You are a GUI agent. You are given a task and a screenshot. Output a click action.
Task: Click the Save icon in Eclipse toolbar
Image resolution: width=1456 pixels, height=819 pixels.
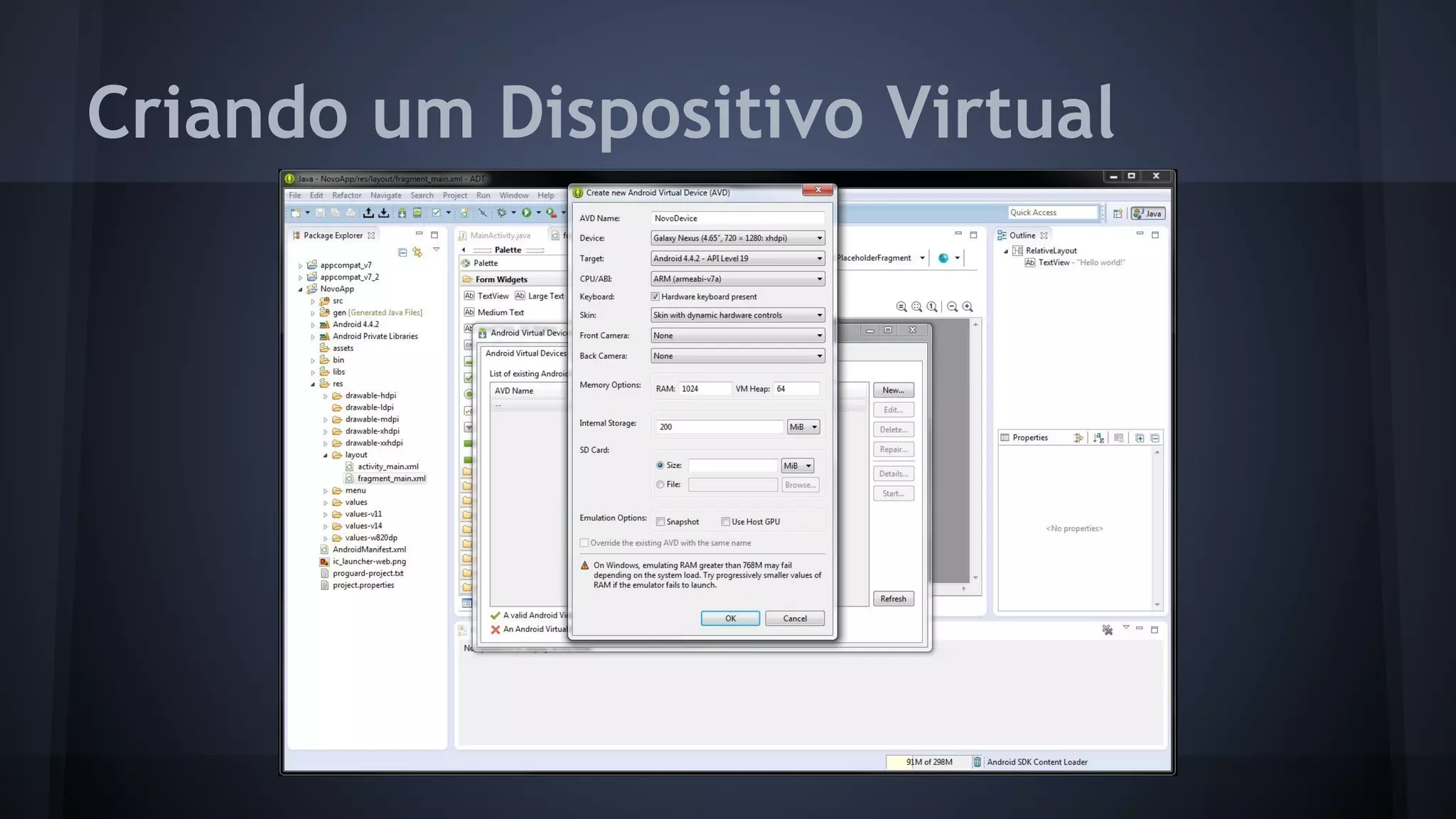pos(320,213)
